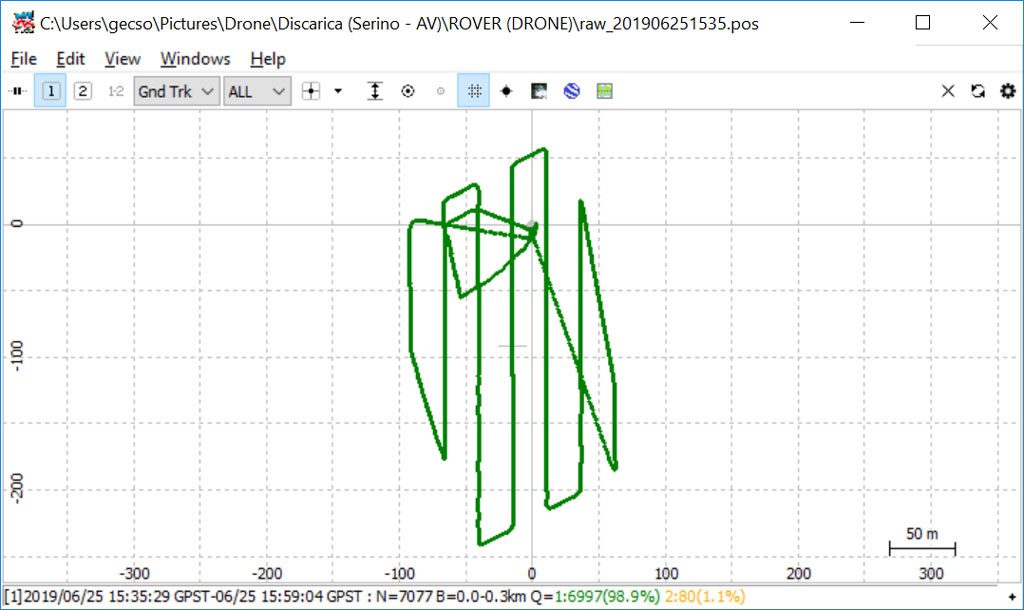Toggle the grid display button
1024x610 pixels.
[x=475, y=91]
